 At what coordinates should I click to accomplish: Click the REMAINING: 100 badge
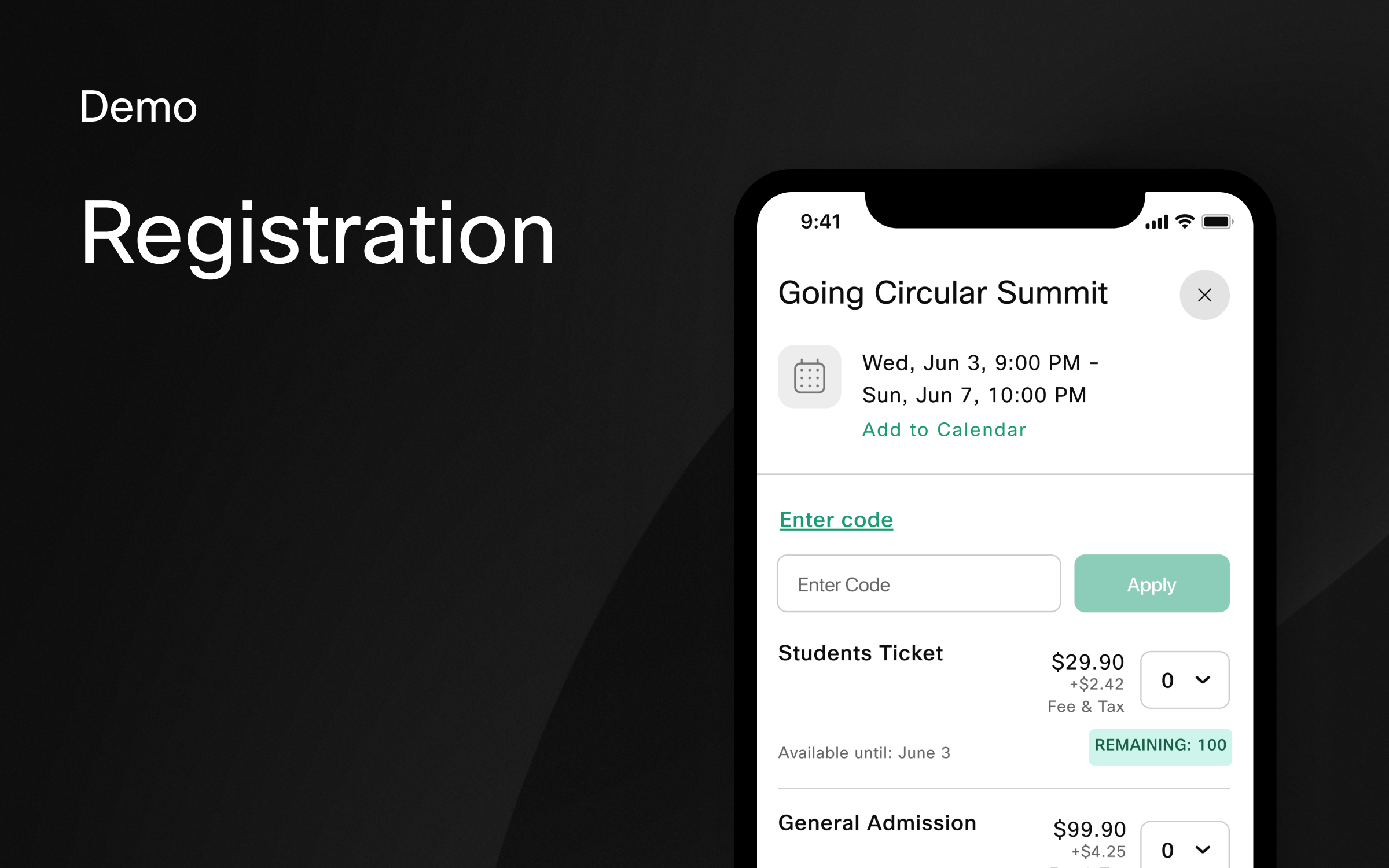pos(1160,746)
